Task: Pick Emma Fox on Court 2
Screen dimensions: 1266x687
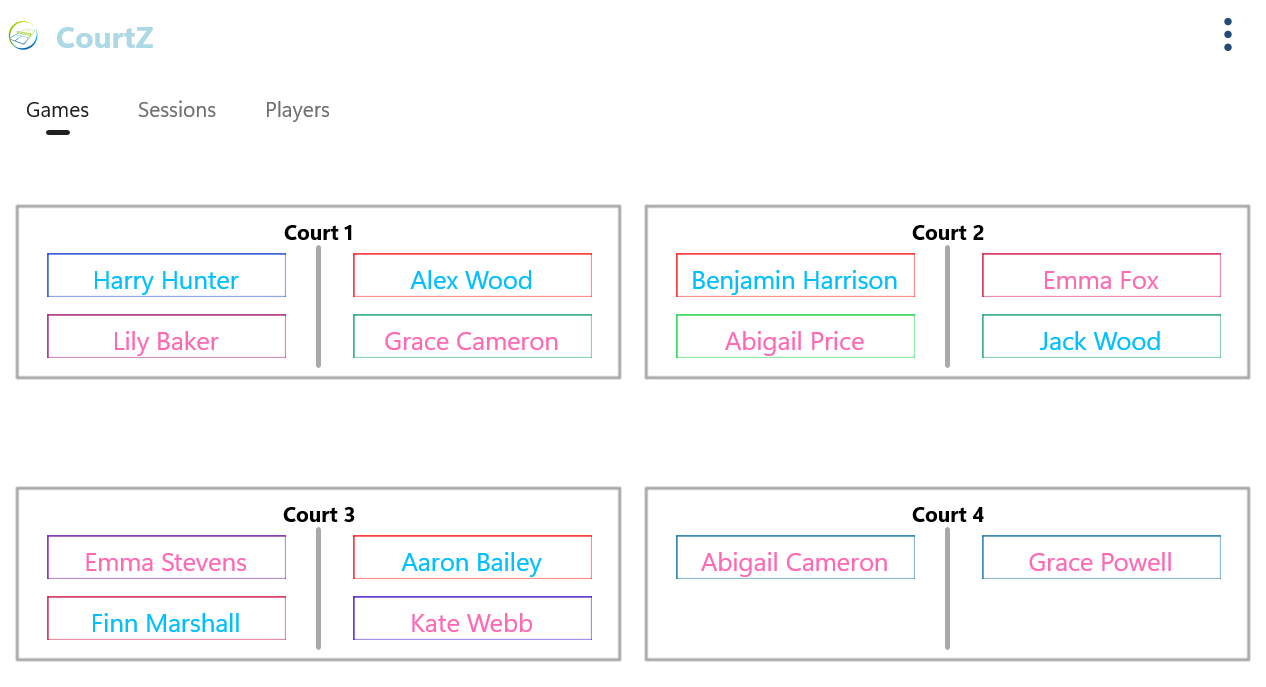Action: (1101, 276)
